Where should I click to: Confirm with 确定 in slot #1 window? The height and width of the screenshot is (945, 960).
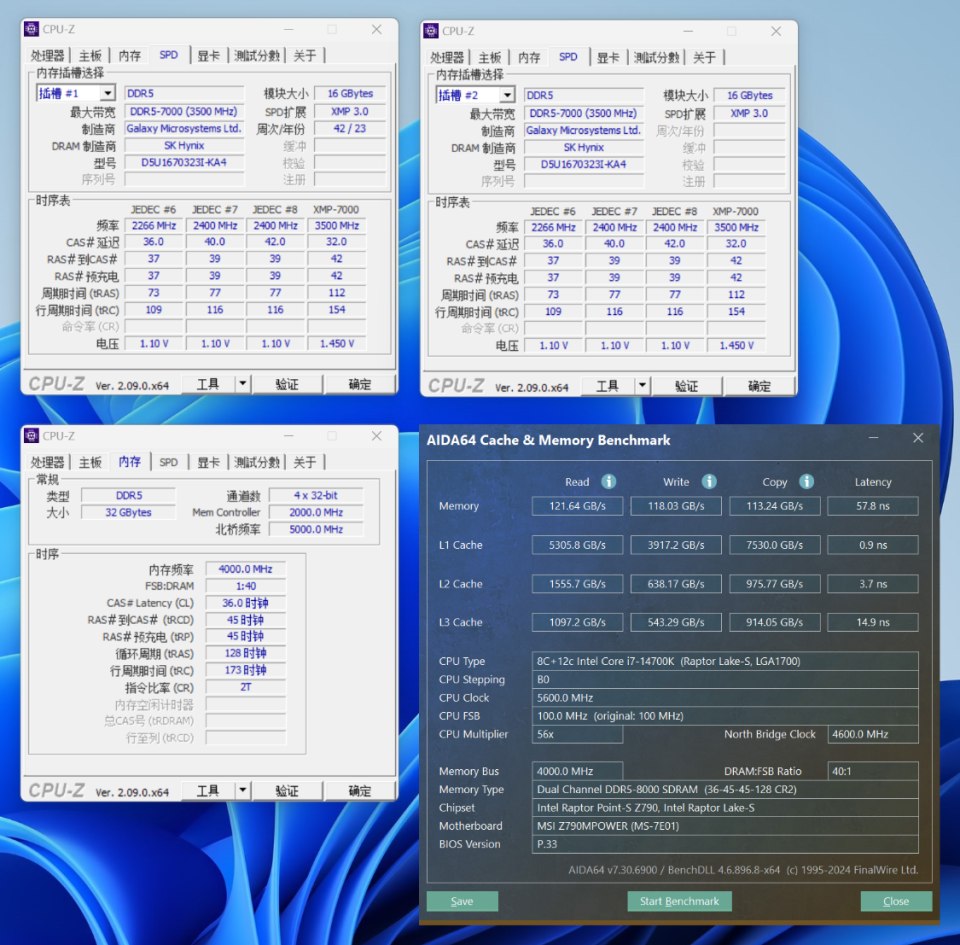click(360, 384)
